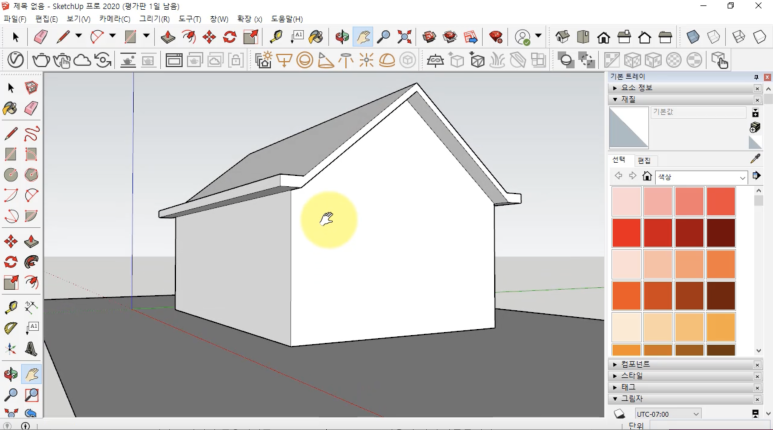Choose the Tape Measure tool in left toolbar
The height and width of the screenshot is (430, 773).
point(10,308)
